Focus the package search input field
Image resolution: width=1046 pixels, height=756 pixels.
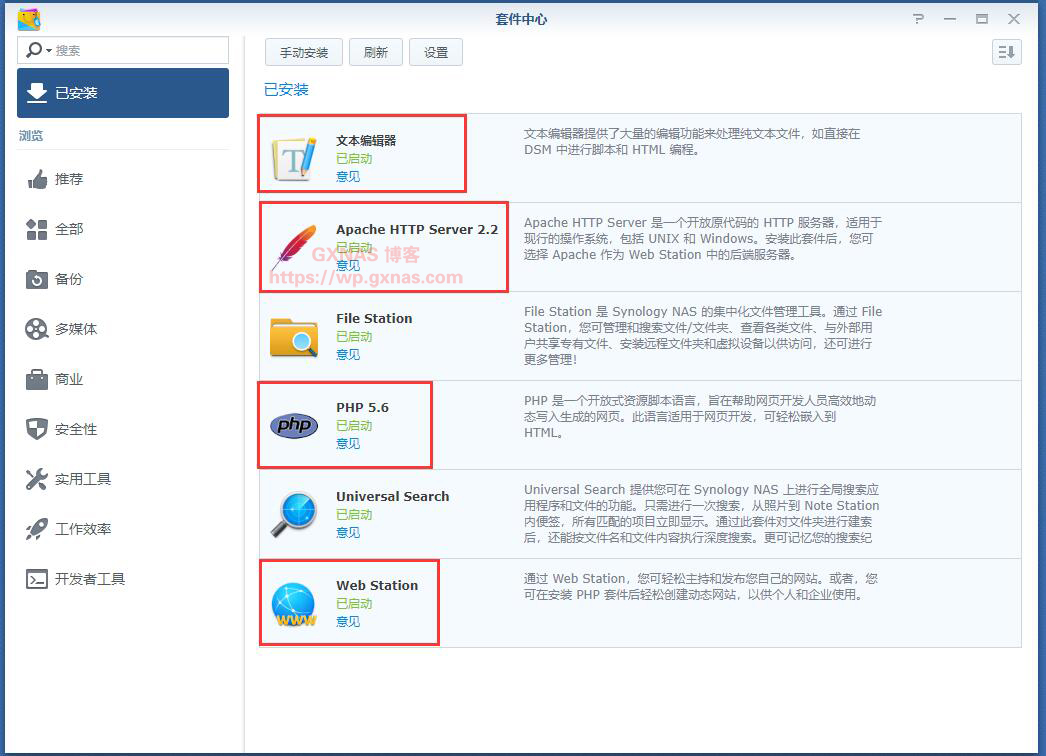tap(138, 50)
